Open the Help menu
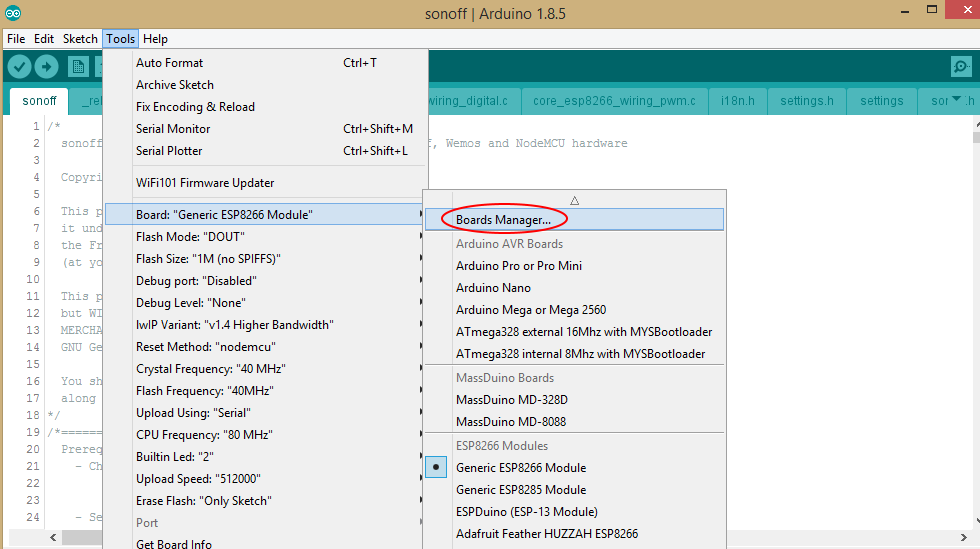Image resolution: width=980 pixels, height=549 pixels. (155, 39)
